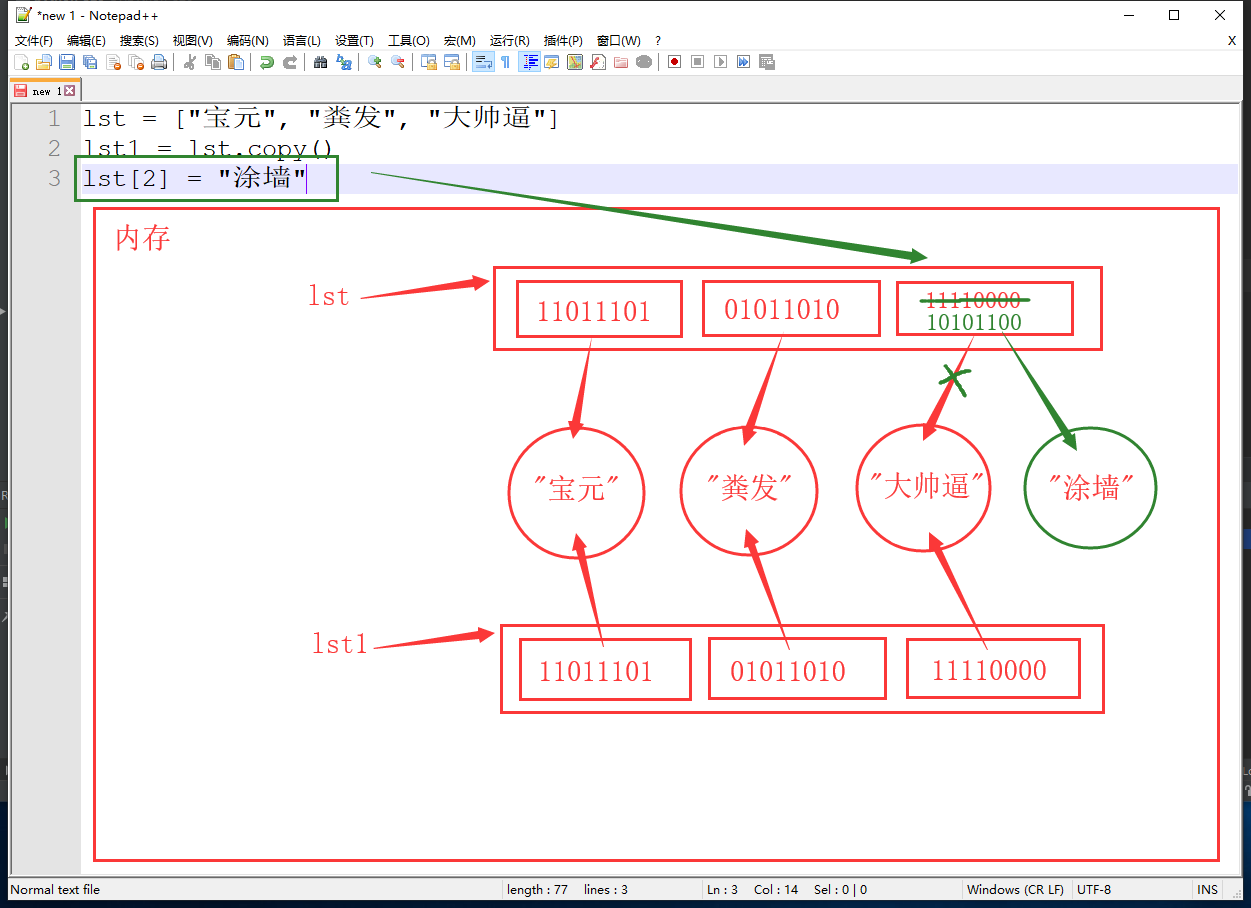Screen dimensions: 1251x908
Task: Save the current document via toolbar
Action: (x=67, y=62)
